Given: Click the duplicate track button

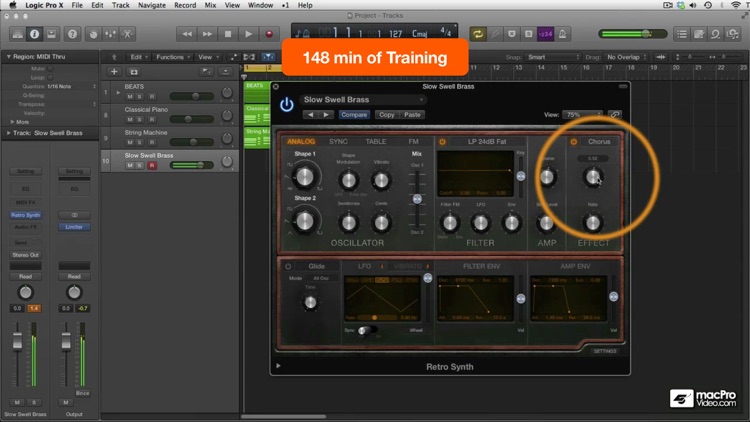Looking at the screenshot, I should (134, 72).
